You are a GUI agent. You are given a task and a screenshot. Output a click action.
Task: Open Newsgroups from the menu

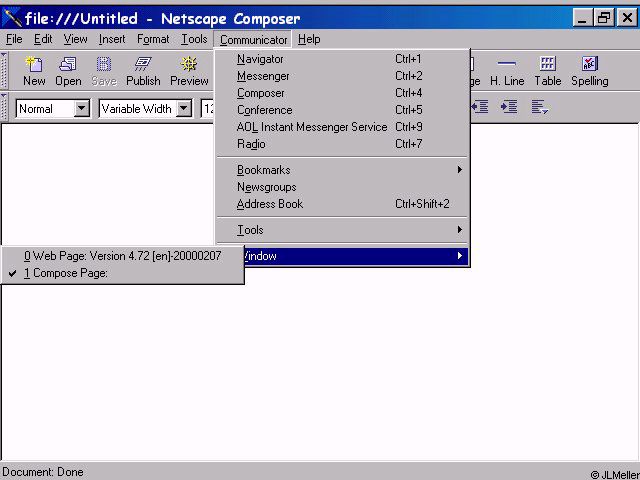pyautogui.click(x=342, y=187)
